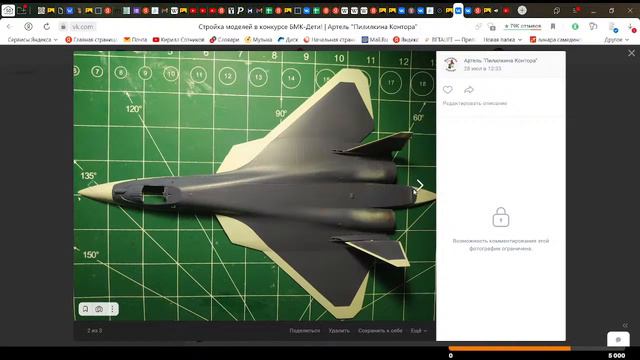The image size is (640, 360).
Task: Click the vk.com address field
Action: pyautogui.click(x=83, y=27)
